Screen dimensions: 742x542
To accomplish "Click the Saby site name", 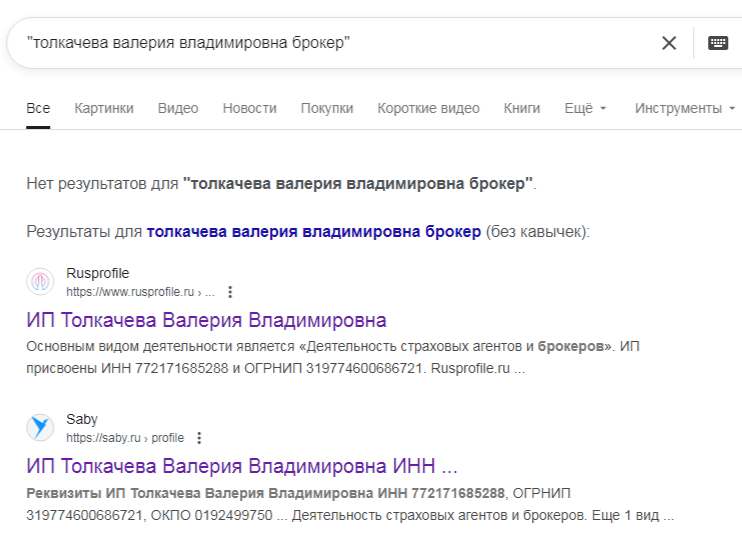I will pos(82,419).
